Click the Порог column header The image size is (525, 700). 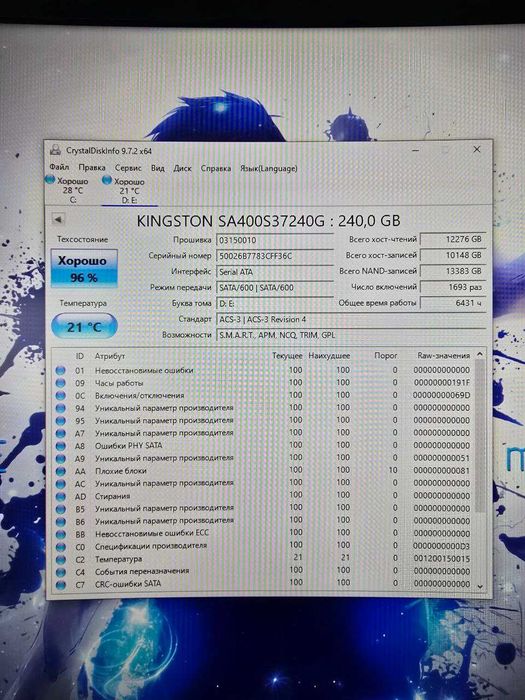(386, 356)
